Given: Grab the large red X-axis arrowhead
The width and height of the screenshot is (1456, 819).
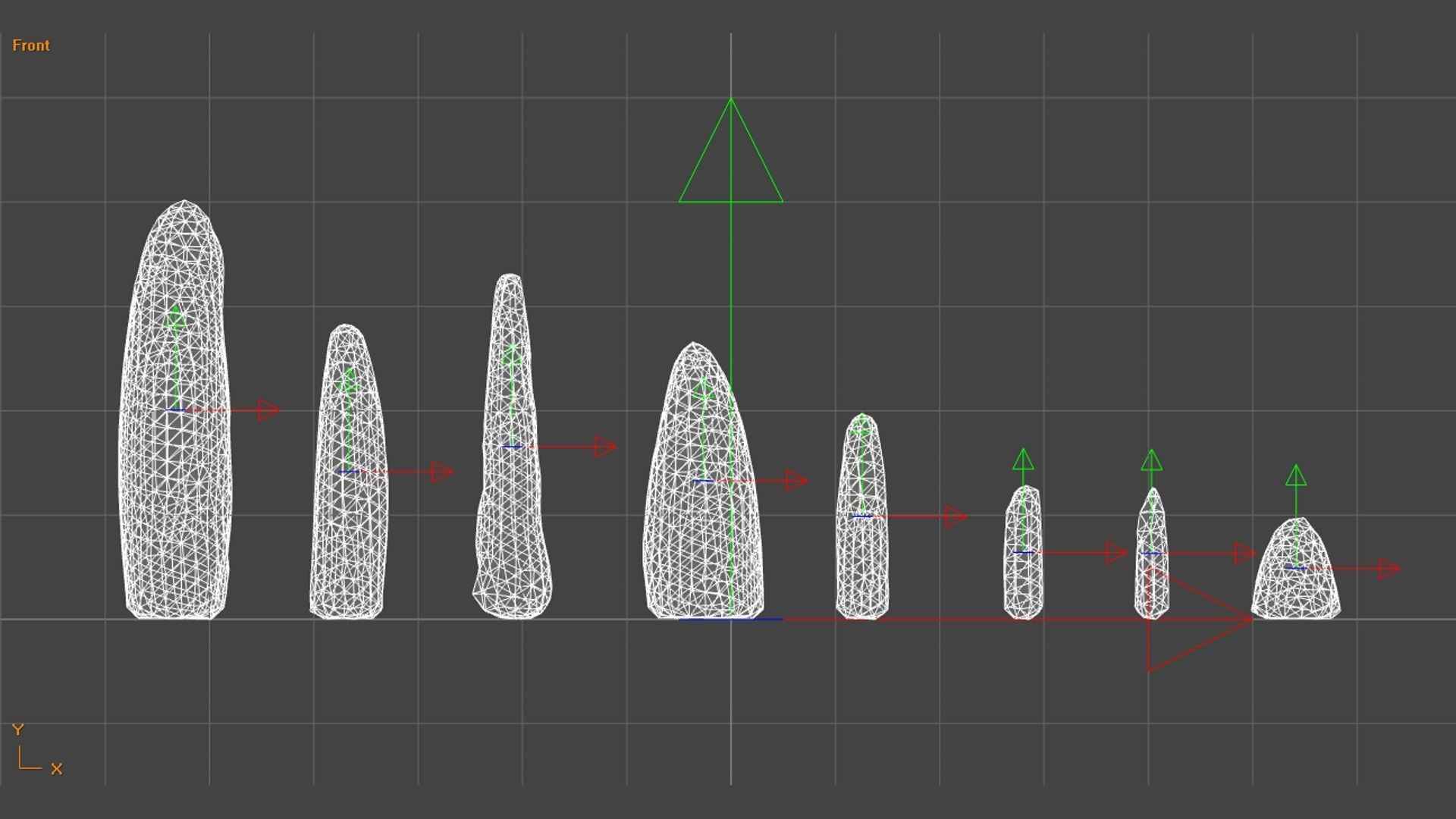Looking at the screenshot, I should [1200, 620].
